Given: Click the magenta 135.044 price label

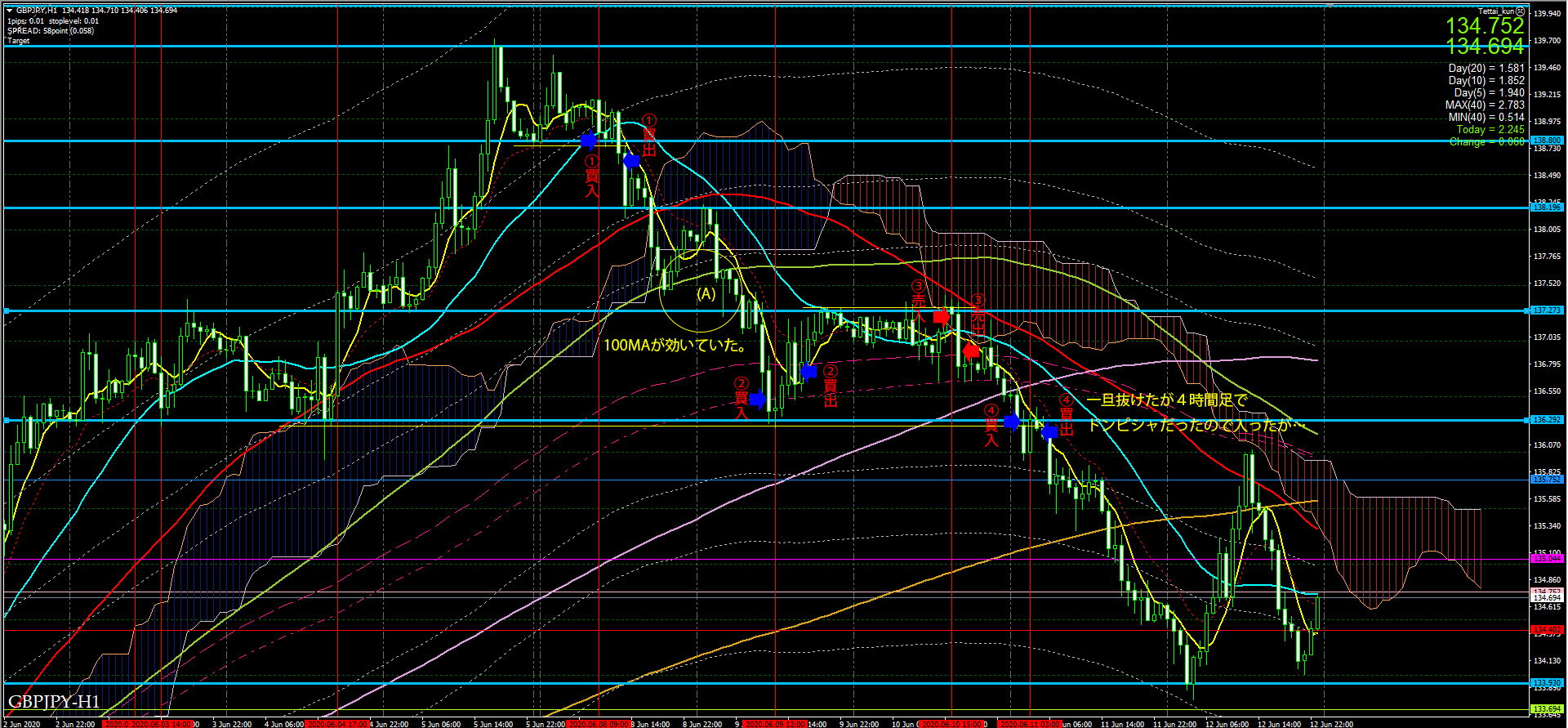Looking at the screenshot, I should coord(1547,559).
